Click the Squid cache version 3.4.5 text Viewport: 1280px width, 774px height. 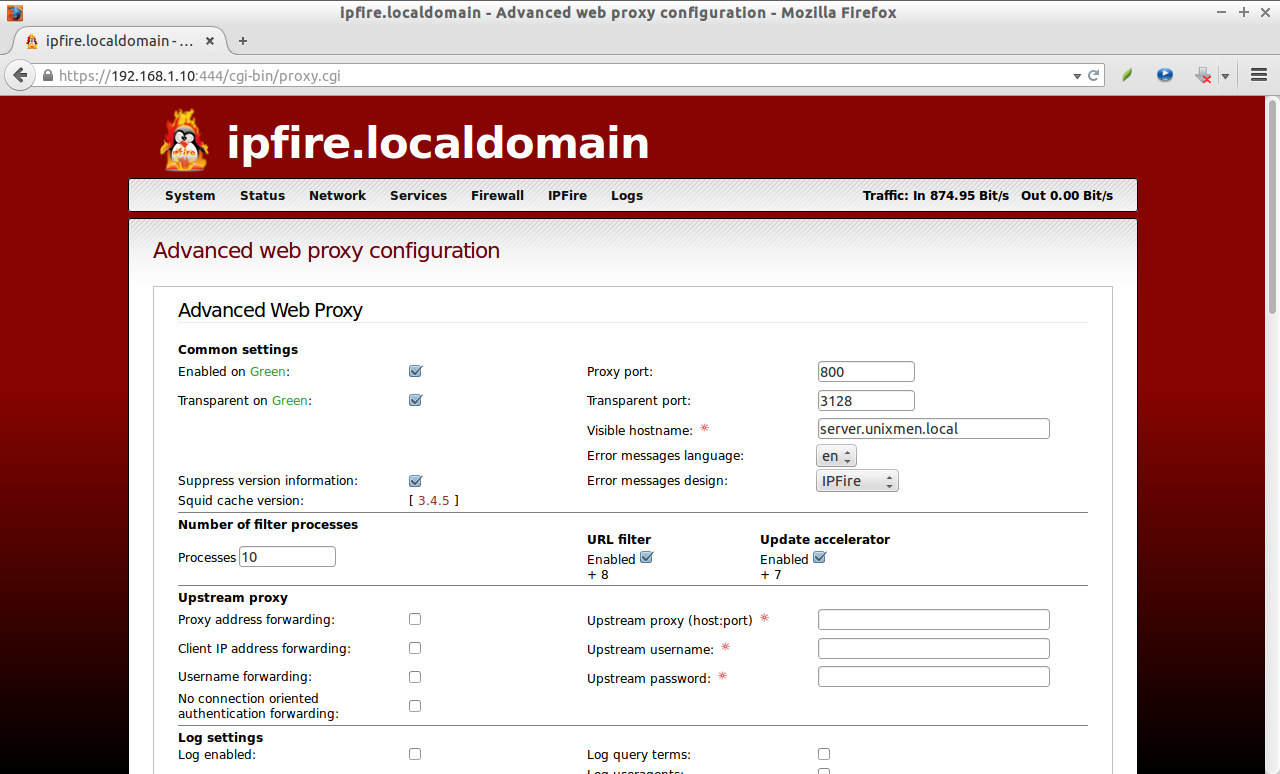(x=433, y=500)
